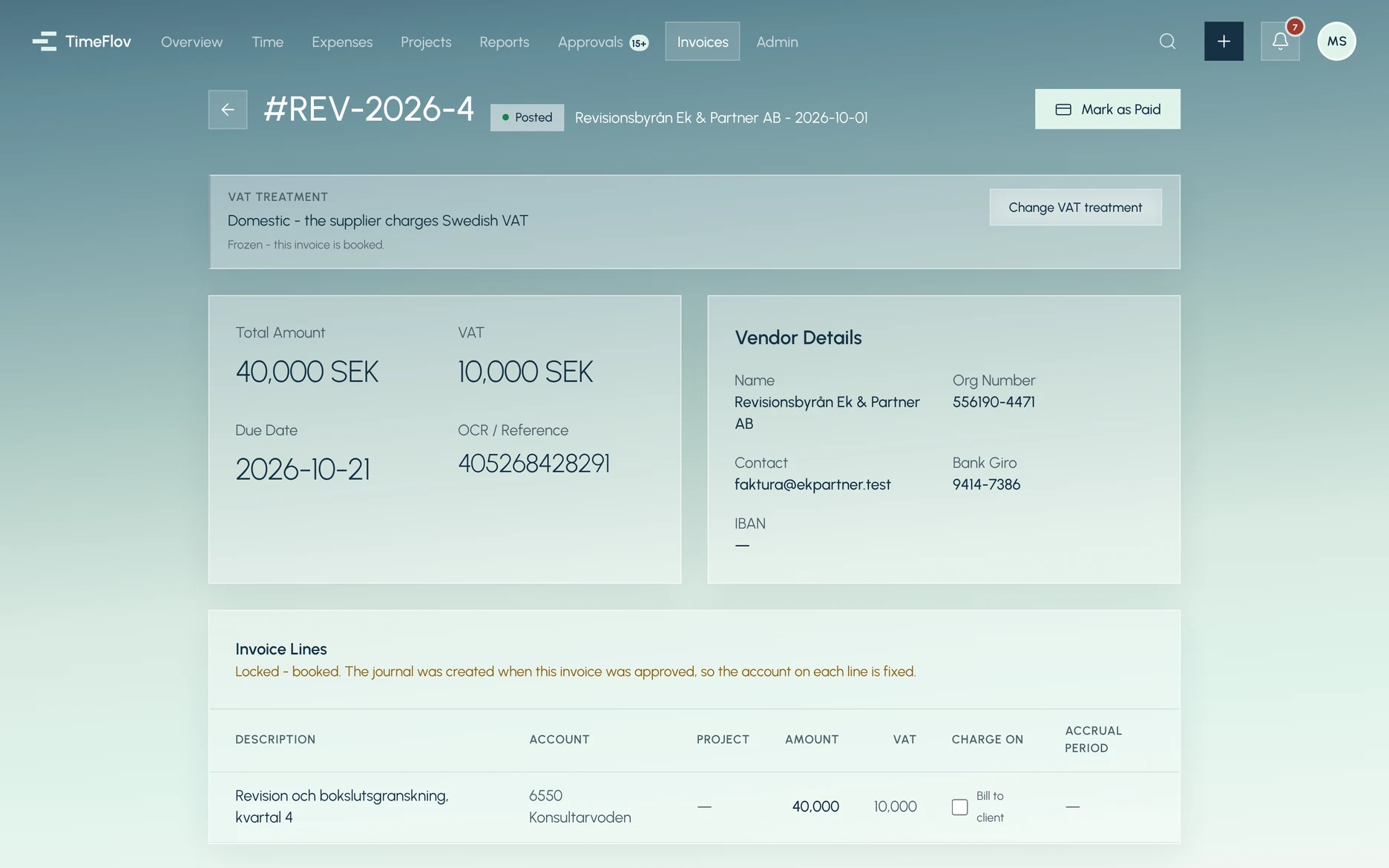Click total amount 40,000 SEK

click(x=307, y=372)
